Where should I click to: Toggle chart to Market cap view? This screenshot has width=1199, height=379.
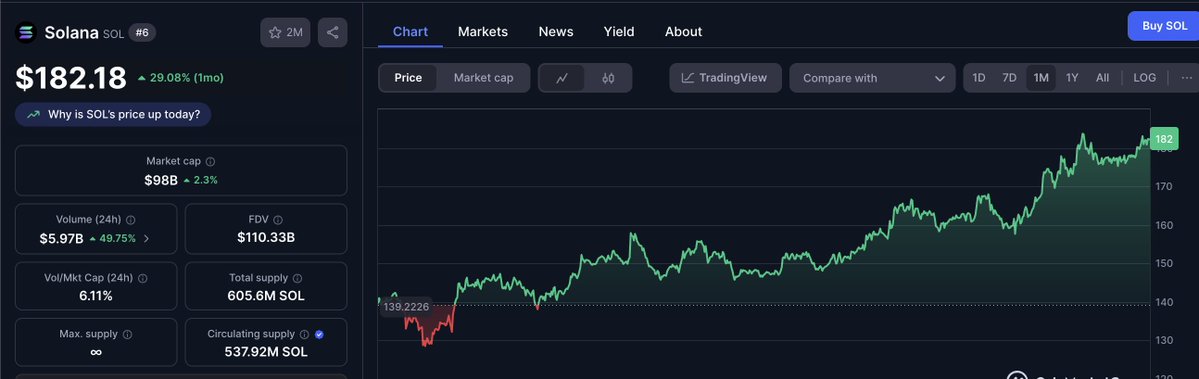[483, 78]
